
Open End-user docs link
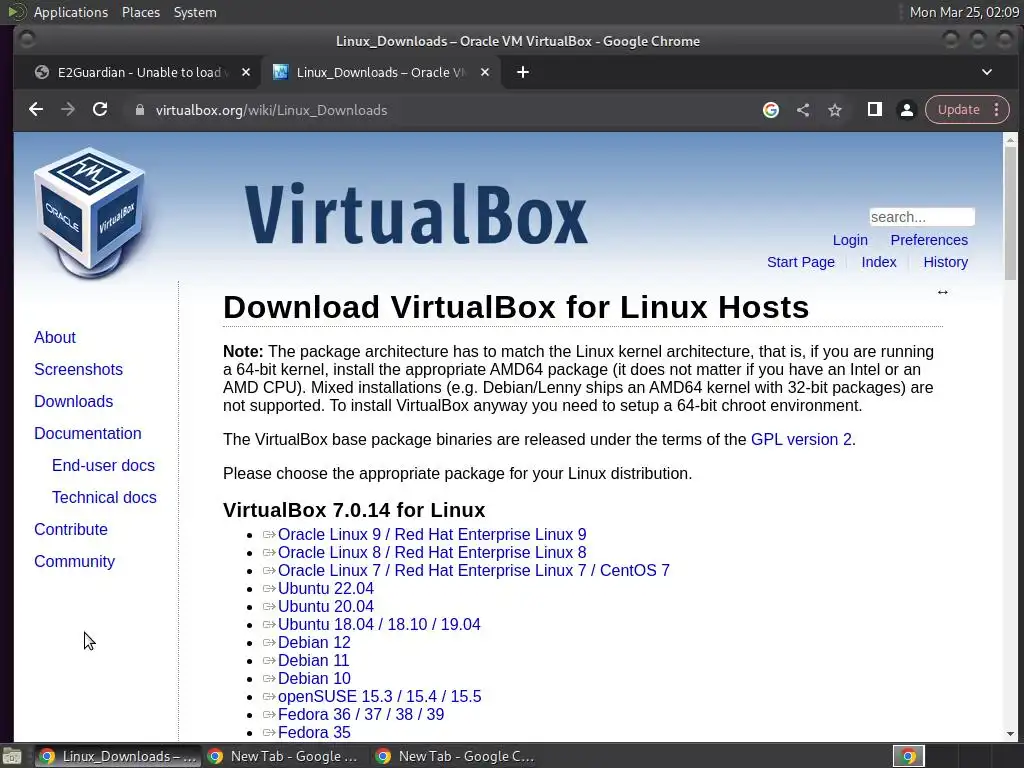103,466
